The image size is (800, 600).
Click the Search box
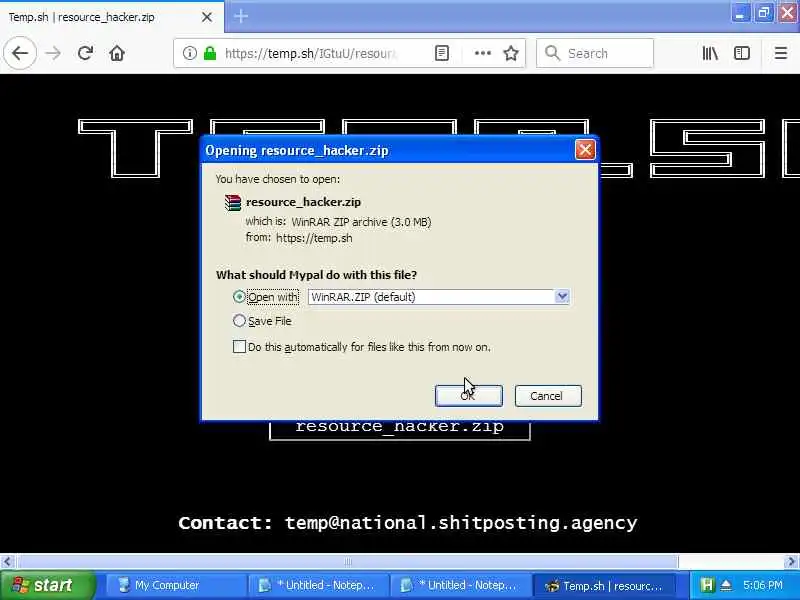pos(594,53)
